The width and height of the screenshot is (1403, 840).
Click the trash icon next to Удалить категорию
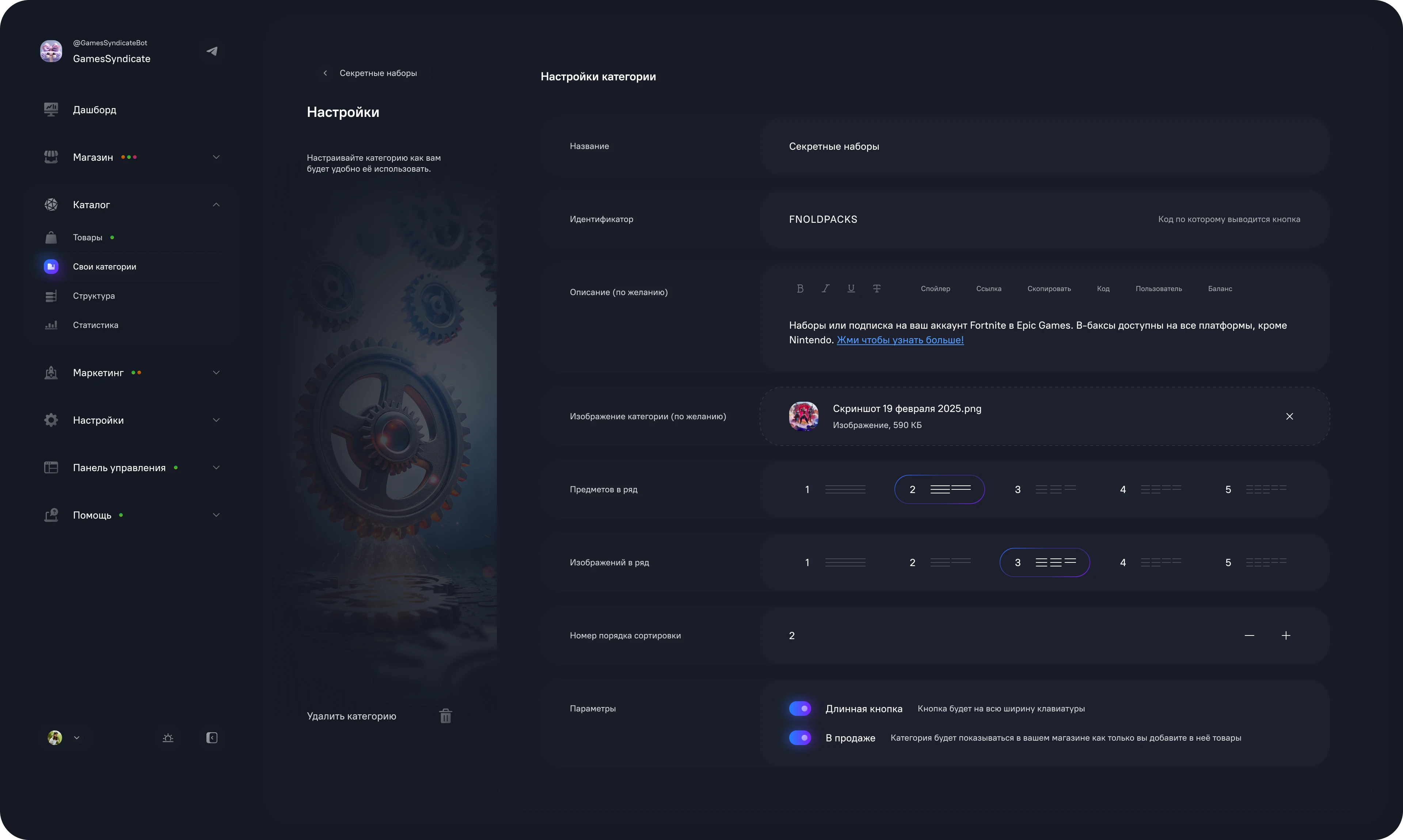446,715
